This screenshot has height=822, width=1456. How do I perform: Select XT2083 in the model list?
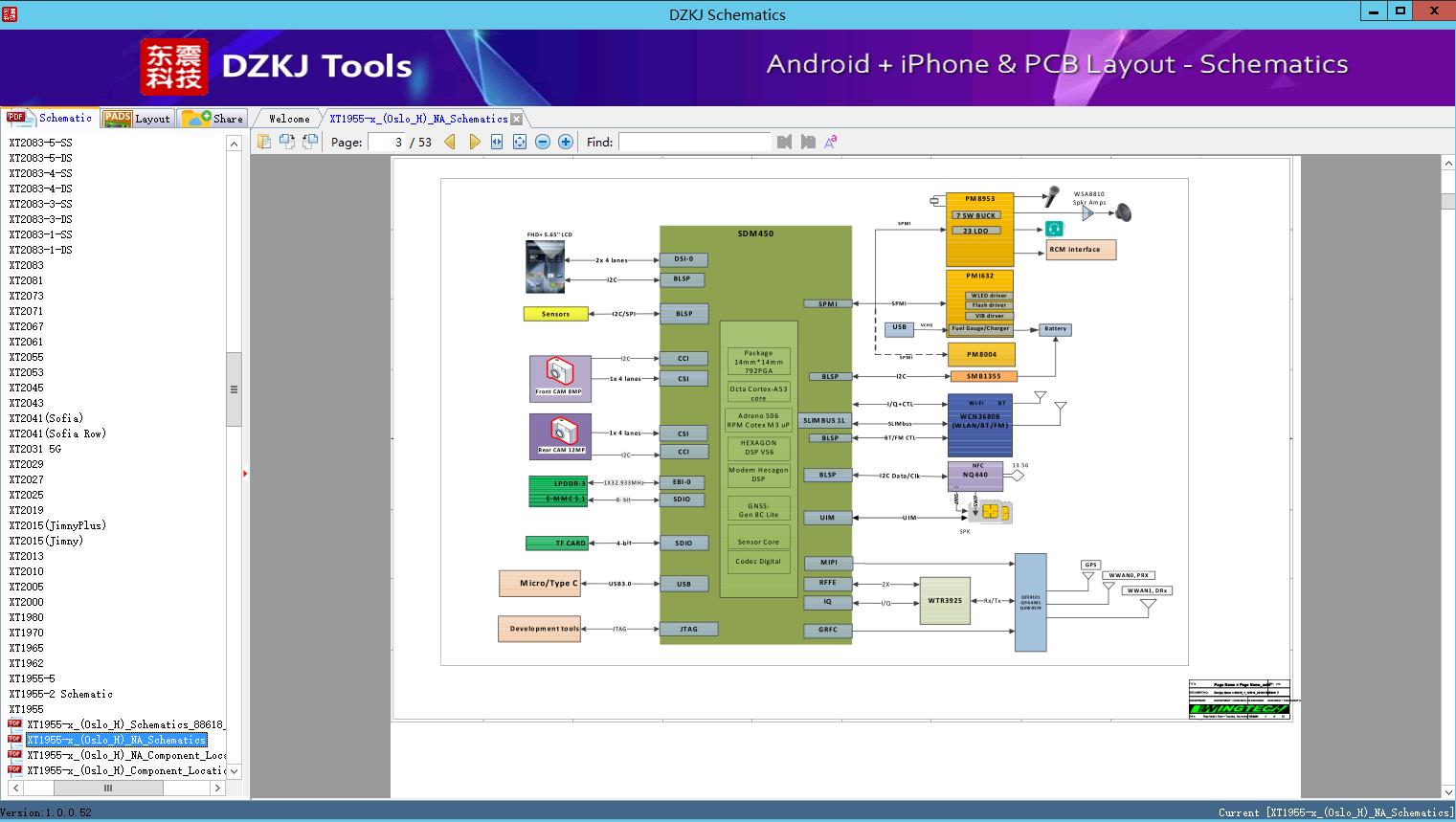[26, 265]
